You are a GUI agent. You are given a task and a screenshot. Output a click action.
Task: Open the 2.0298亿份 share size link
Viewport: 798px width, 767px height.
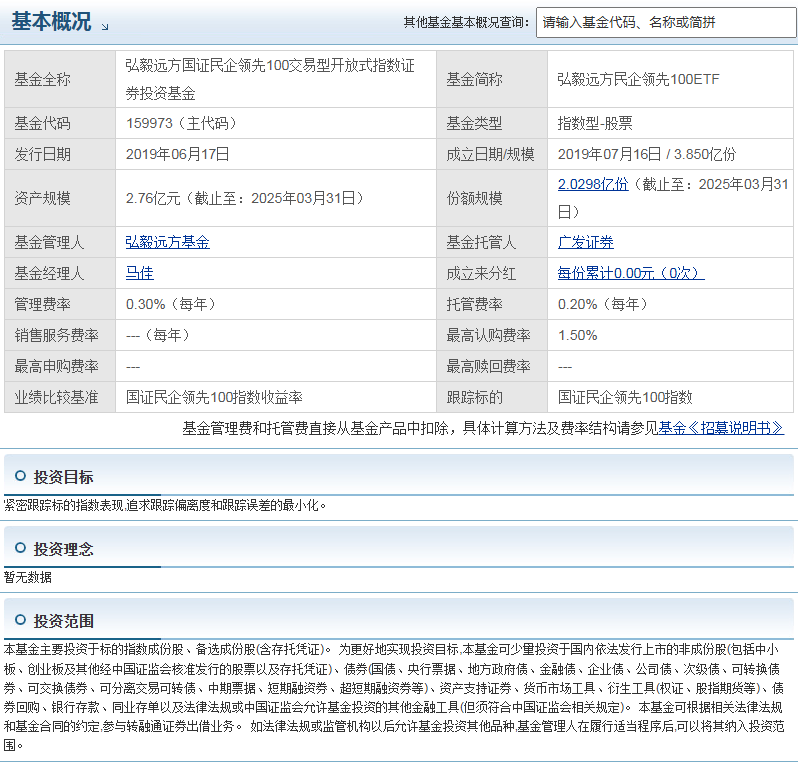593,184
